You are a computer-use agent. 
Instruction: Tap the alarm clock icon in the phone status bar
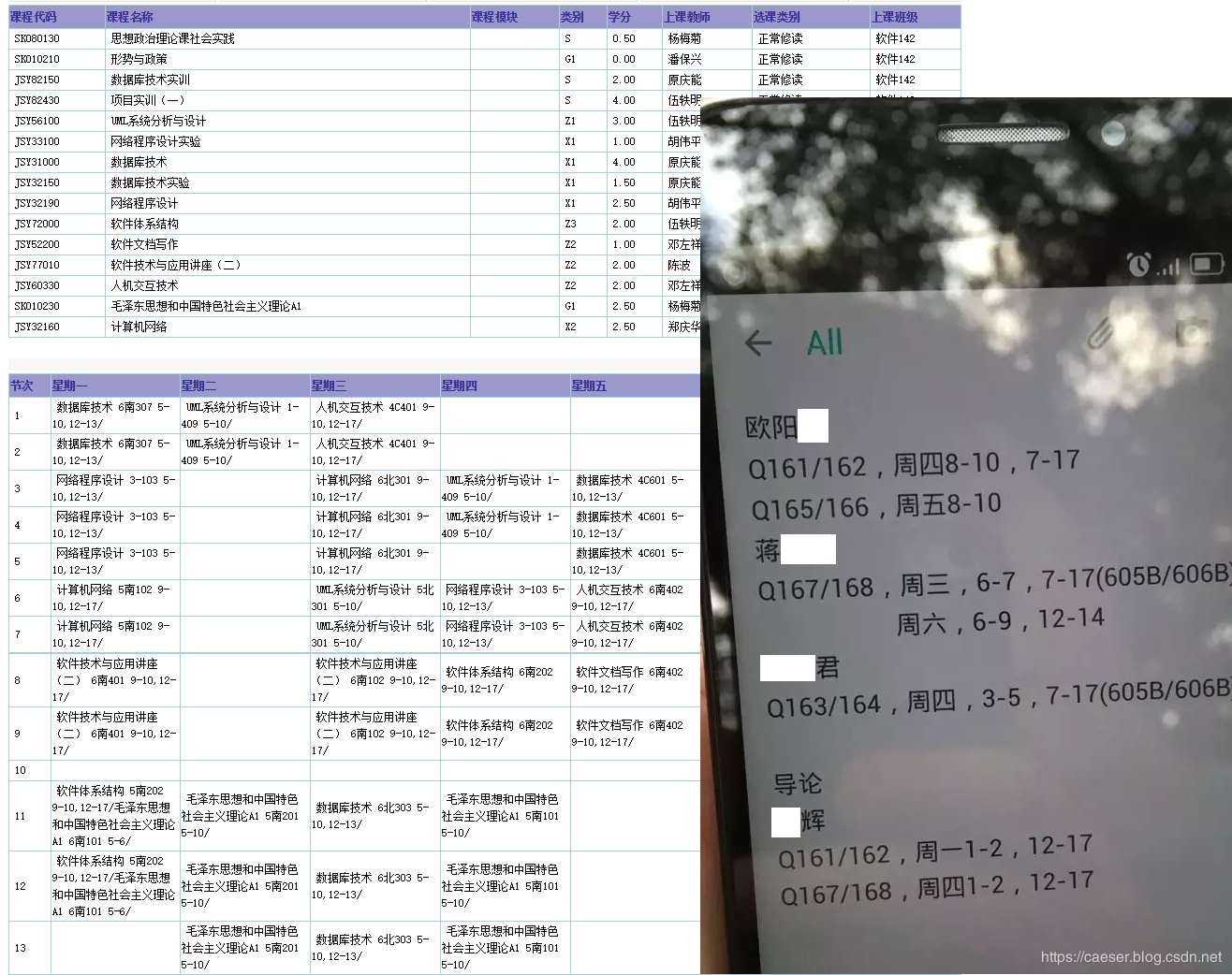1138,265
